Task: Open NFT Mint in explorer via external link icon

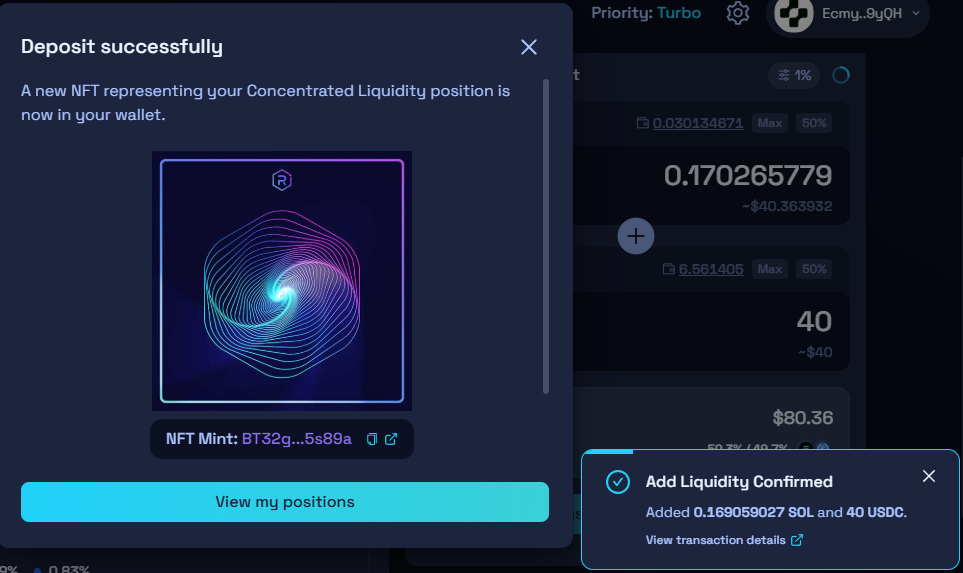Action: click(x=391, y=439)
